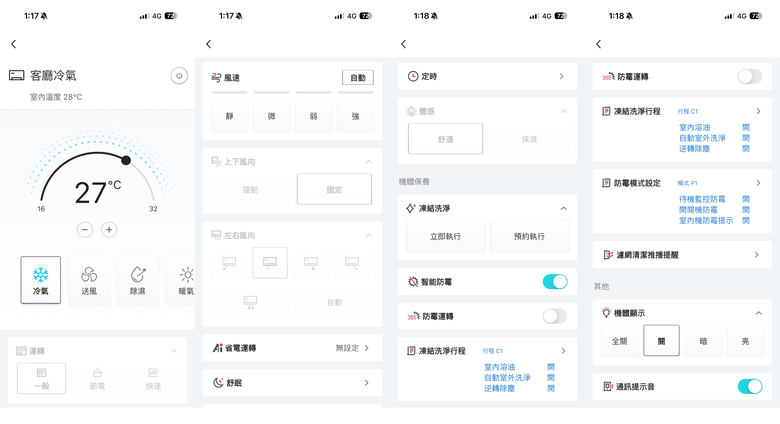The width and height of the screenshot is (780, 424).
Task: Tap 預約執行 under 凍結洗淨
Action: click(529, 236)
